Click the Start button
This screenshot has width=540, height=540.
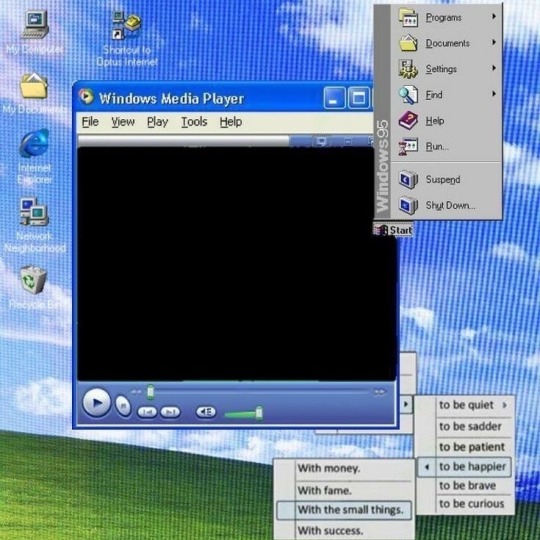(393, 230)
